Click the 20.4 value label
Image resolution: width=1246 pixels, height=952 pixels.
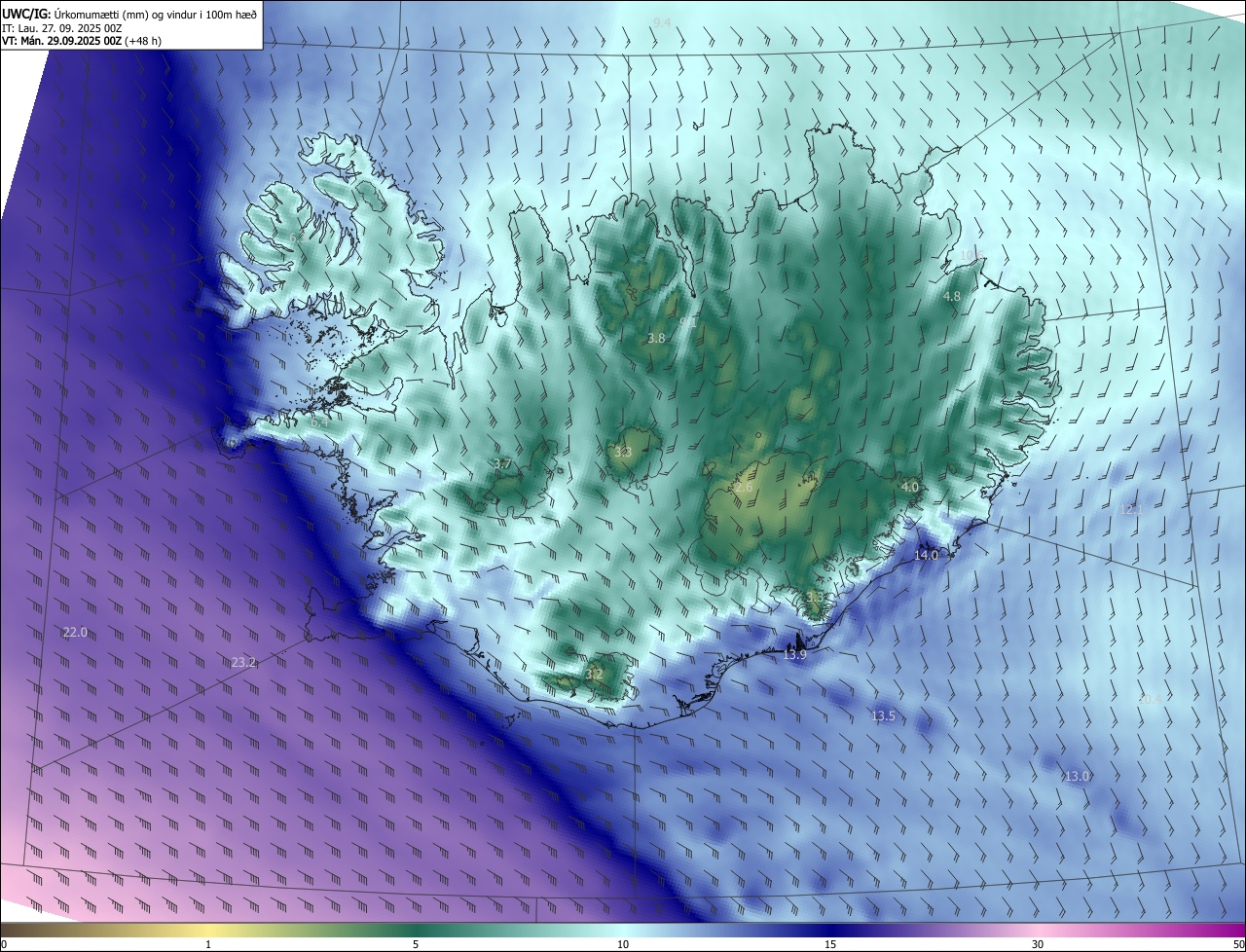tap(1151, 699)
